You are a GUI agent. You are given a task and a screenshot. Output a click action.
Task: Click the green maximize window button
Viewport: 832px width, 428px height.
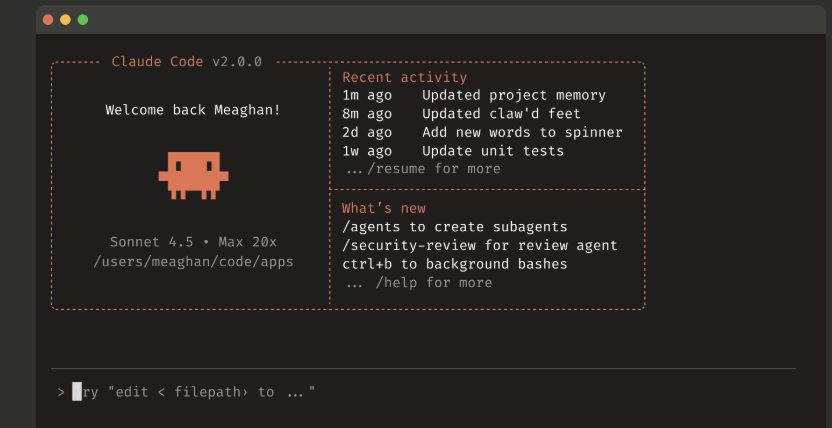click(83, 20)
